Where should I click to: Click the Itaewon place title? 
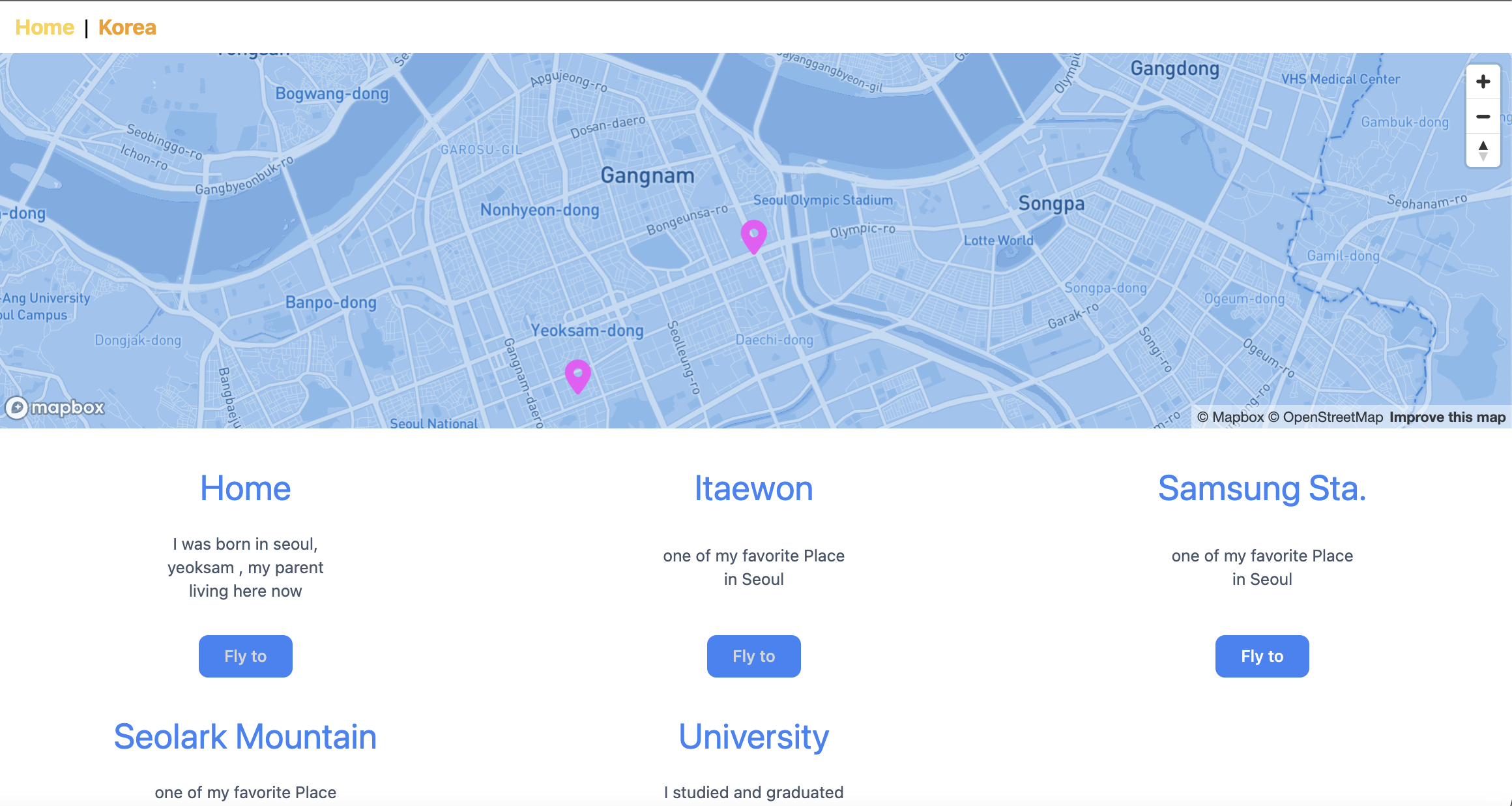(753, 489)
